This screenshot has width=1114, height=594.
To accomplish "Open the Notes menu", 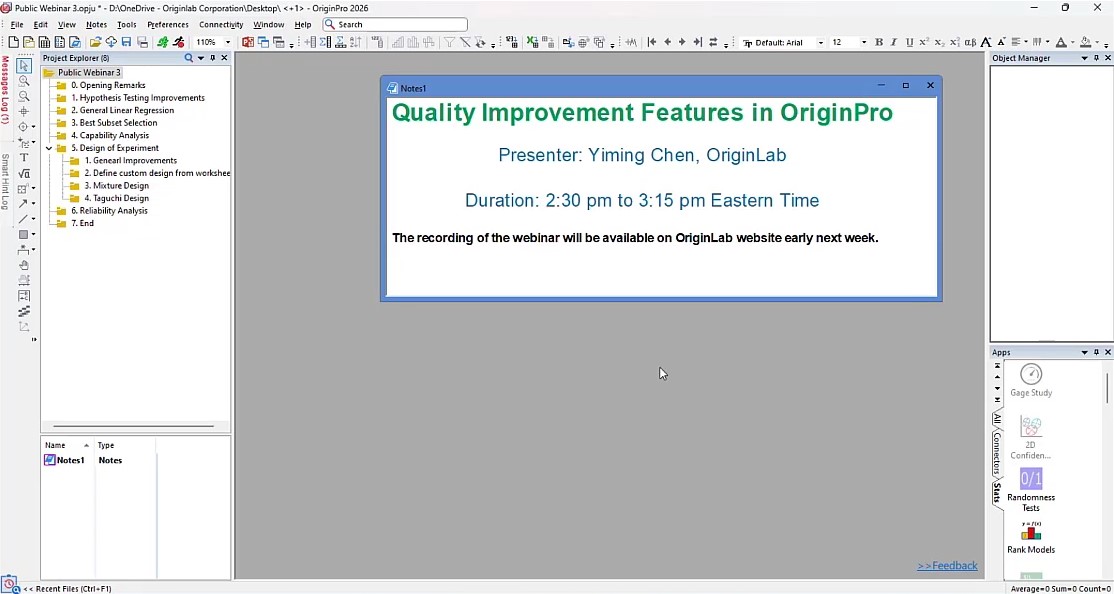I will click(96, 24).
